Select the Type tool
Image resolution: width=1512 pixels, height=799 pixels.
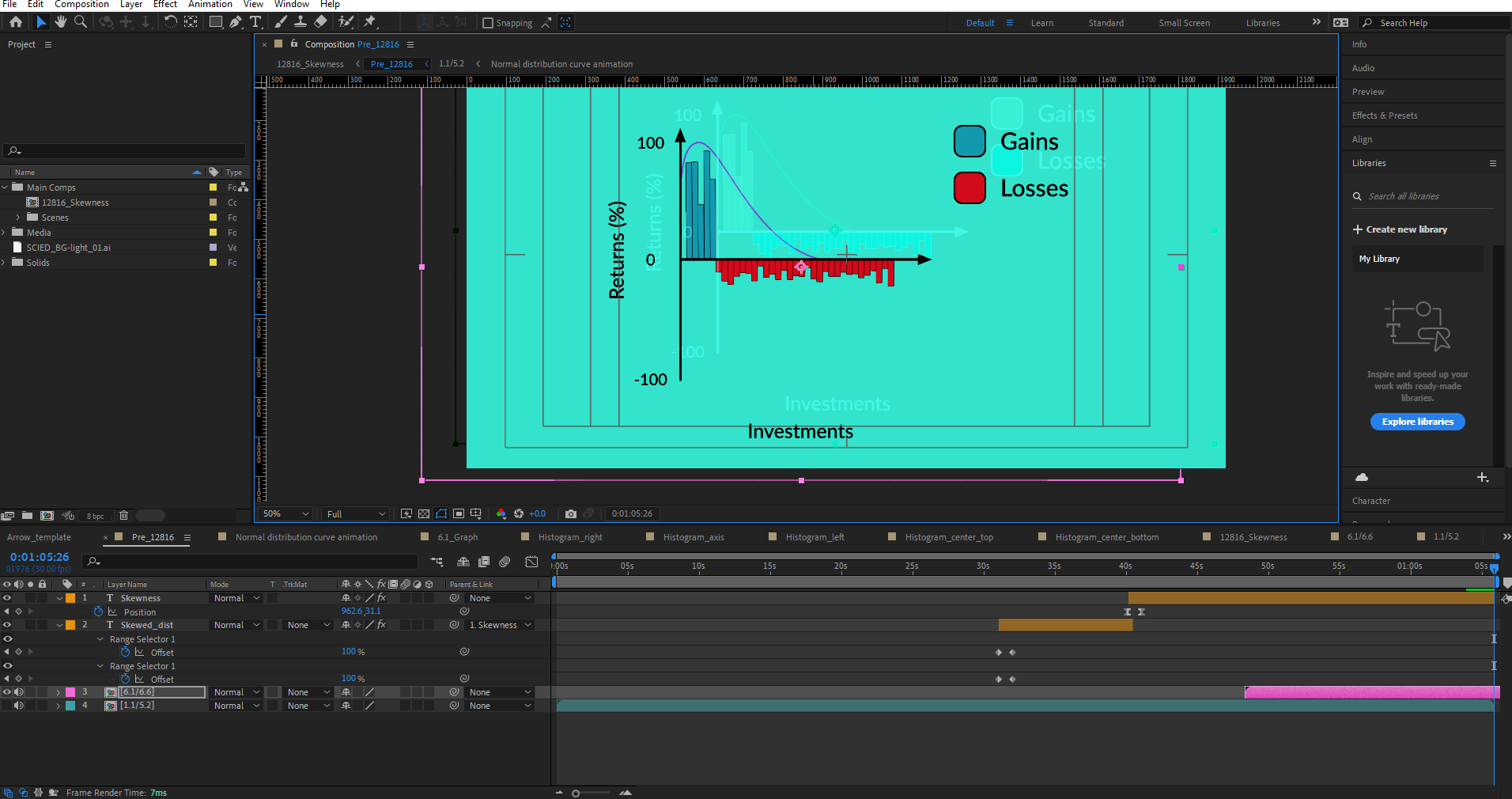(255, 23)
